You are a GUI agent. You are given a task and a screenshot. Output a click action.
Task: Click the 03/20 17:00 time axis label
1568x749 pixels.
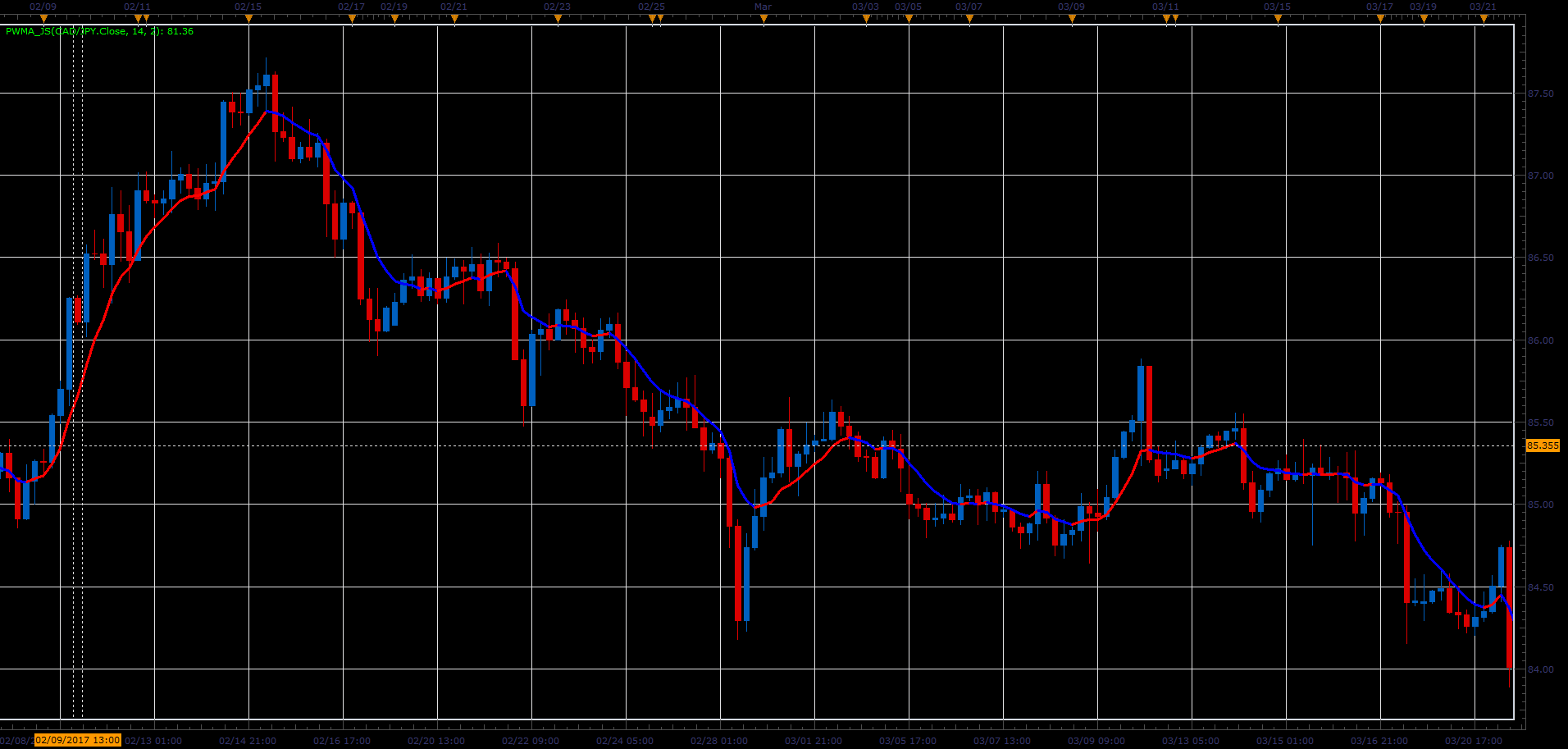pos(1474,741)
